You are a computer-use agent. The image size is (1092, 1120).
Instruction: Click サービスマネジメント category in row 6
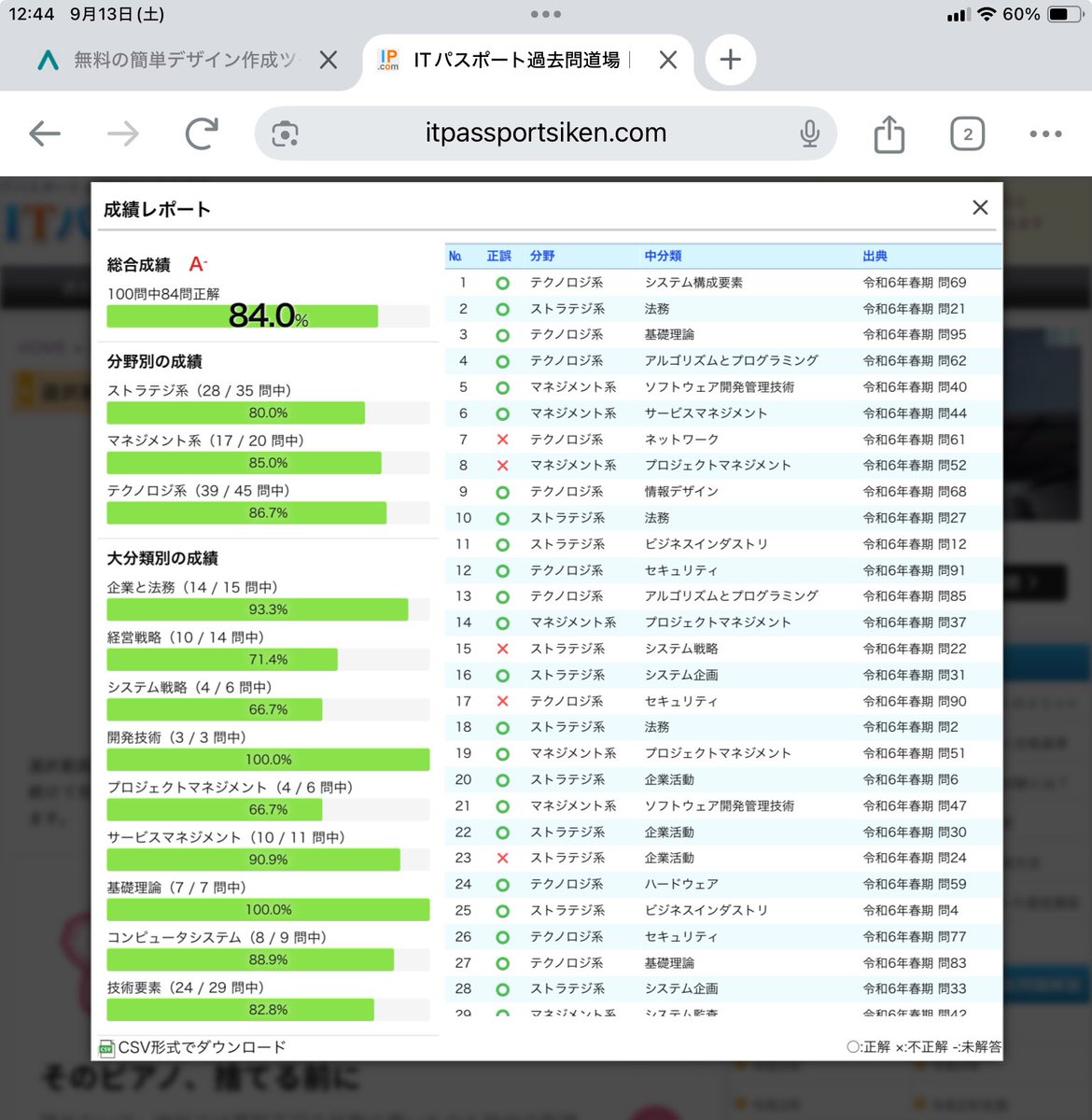706,413
